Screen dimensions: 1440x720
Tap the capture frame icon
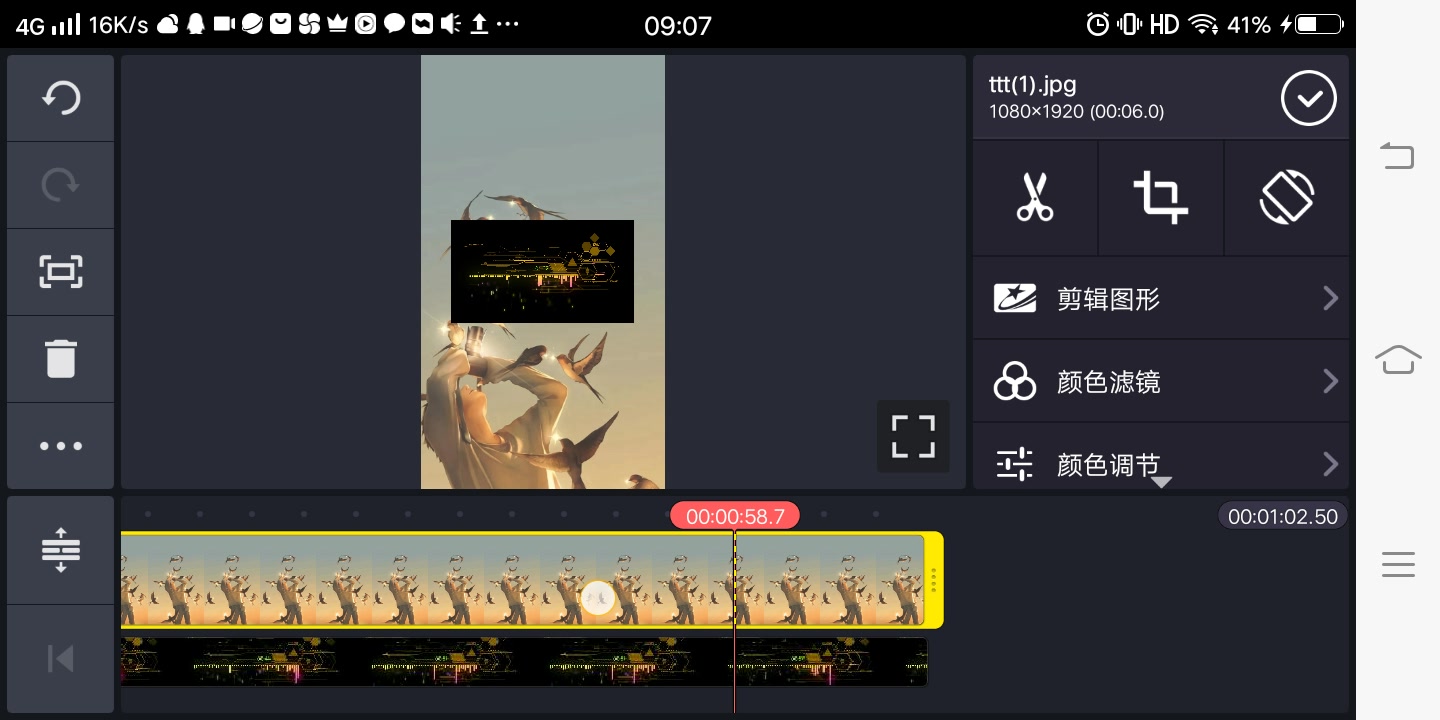pos(61,272)
